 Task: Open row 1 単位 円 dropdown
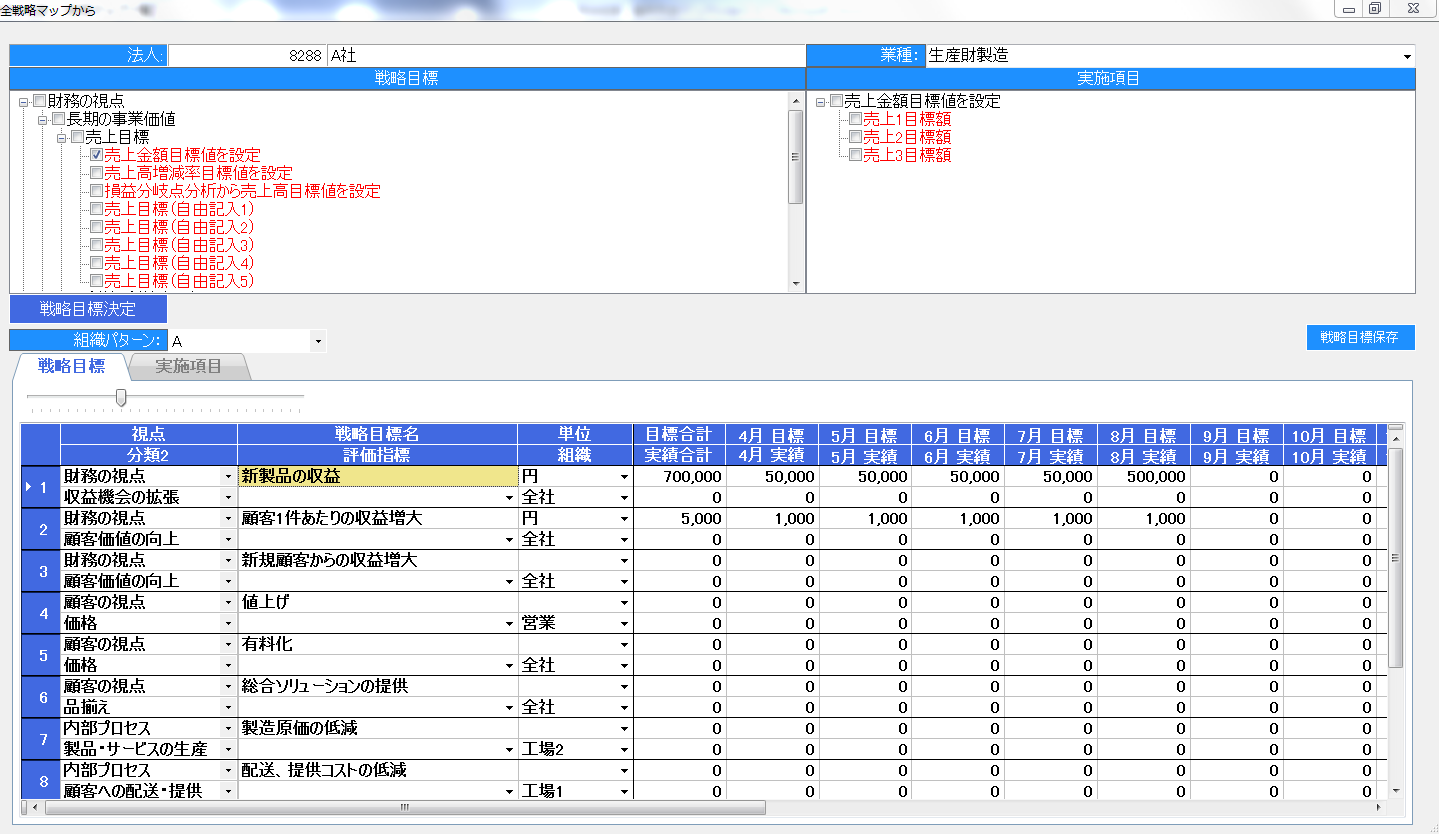(x=624, y=477)
